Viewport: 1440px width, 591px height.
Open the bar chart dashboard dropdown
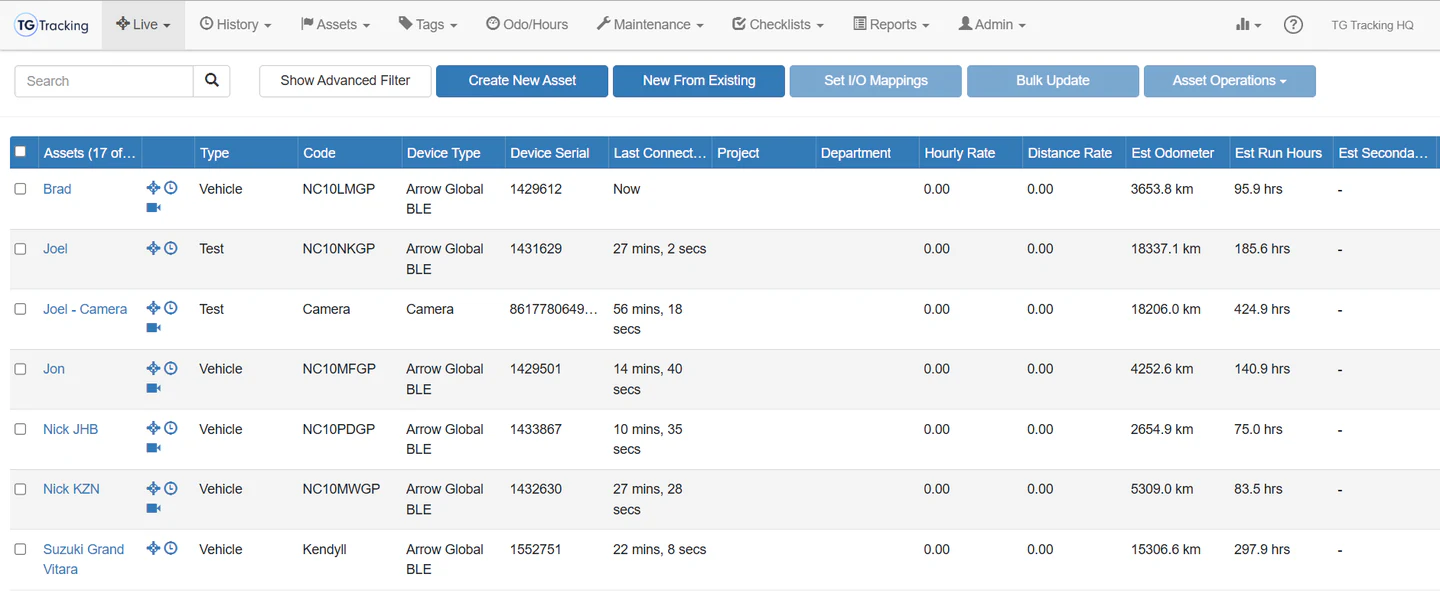tap(1248, 25)
